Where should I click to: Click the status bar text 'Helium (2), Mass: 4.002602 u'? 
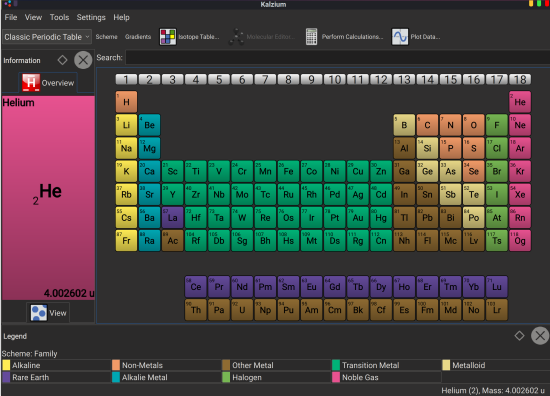pyautogui.click(x=493, y=390)
